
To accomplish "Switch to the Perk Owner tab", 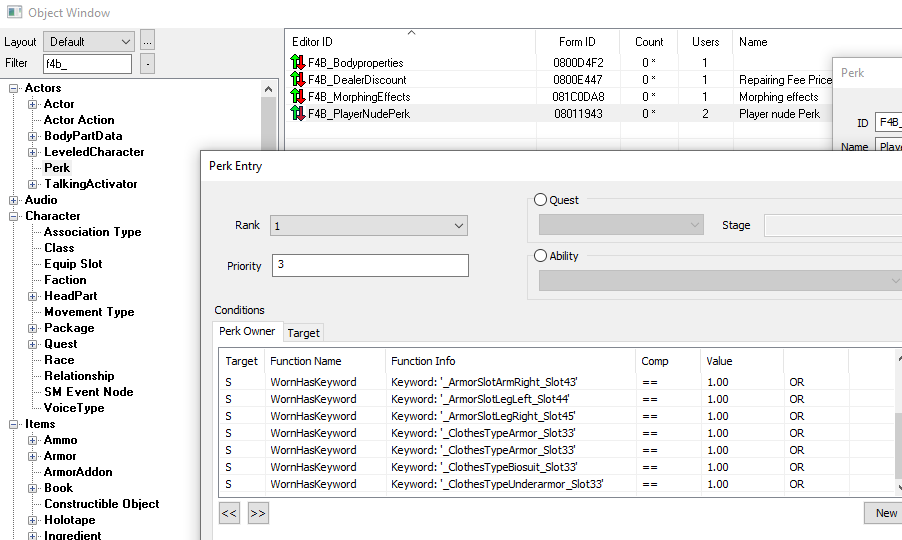I will pos(247,331).
